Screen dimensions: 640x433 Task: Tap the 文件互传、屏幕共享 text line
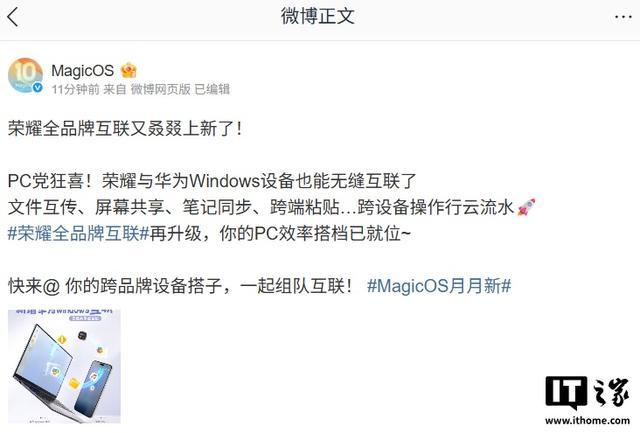[261, 207]
